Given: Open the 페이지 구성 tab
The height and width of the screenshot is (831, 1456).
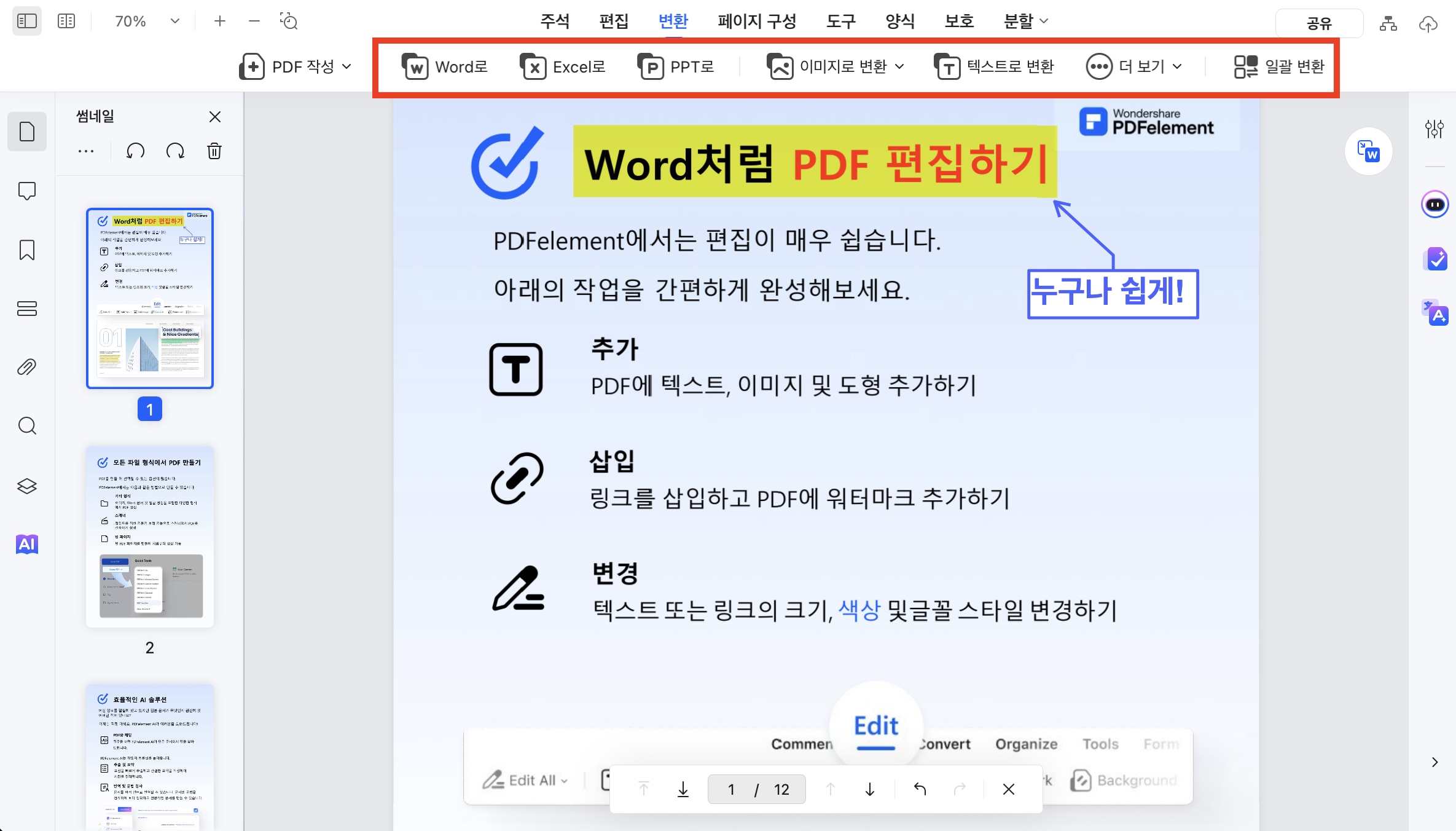Looking at the screenshot, I should [757, 22].
